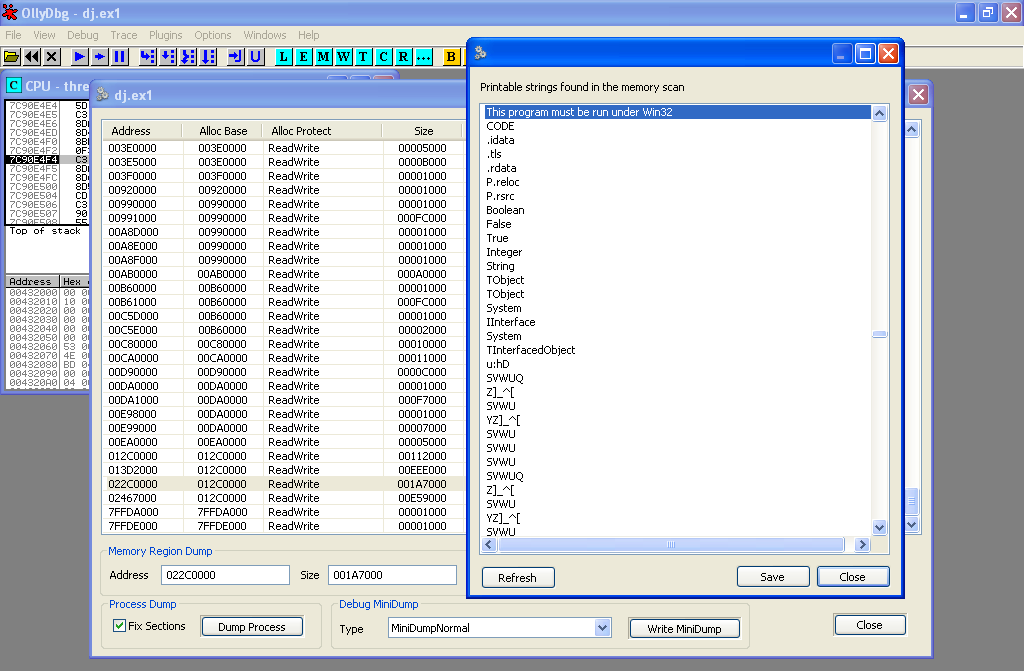
Task: Pause execution with the Pause icon
Action: [x=119, y=57]
